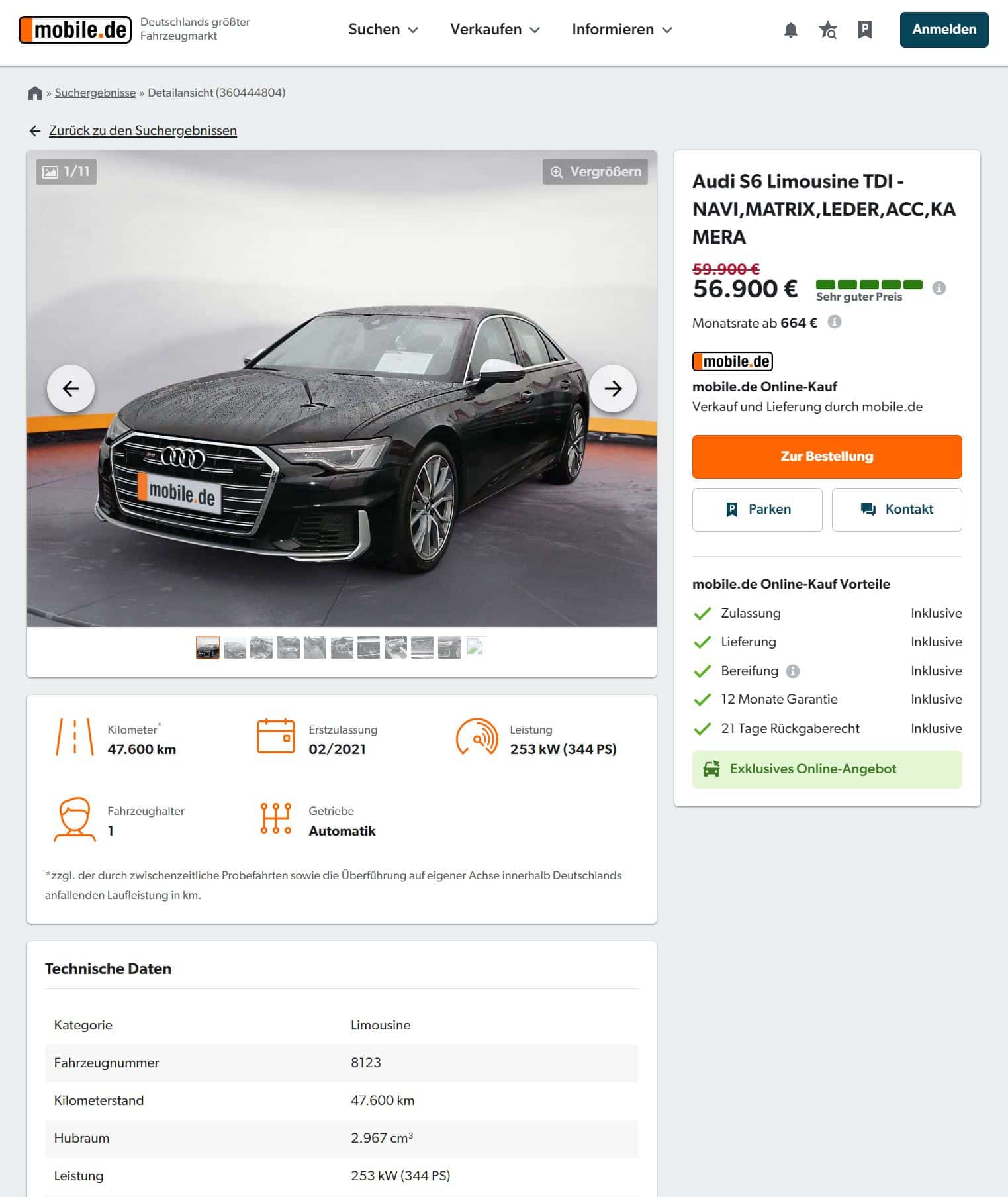The width and height of the screenshot is (1008, 1197).
Task: Click the orange Zur Bestellung button
Action: pos(827,457)
